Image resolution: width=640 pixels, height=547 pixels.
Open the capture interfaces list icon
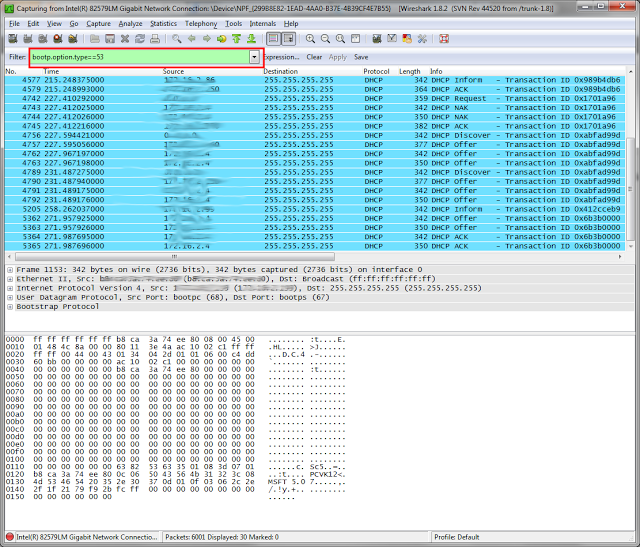pos(11,38)
